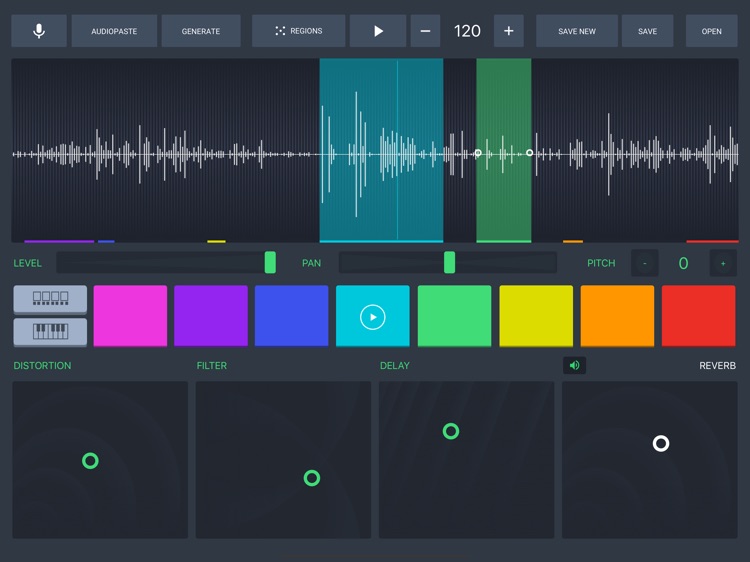Toggle the speaker icon beside REVERB
Screen dimensions: 750x562
(x=574, y=365)
